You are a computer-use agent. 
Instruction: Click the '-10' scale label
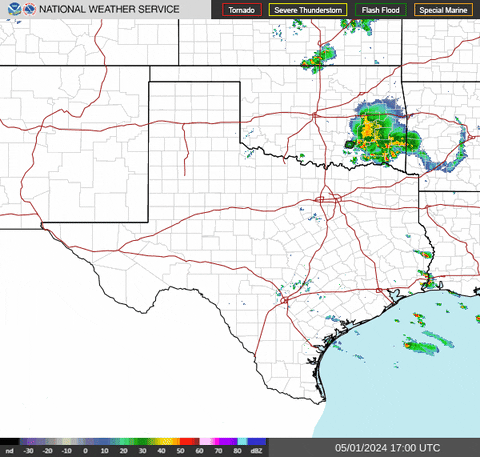tap(66, 451)
